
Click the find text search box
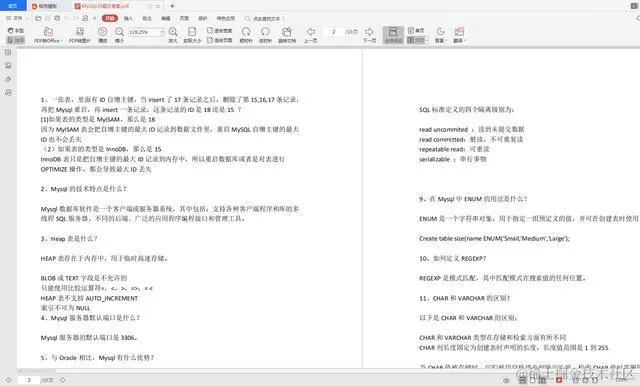(264, 19)
